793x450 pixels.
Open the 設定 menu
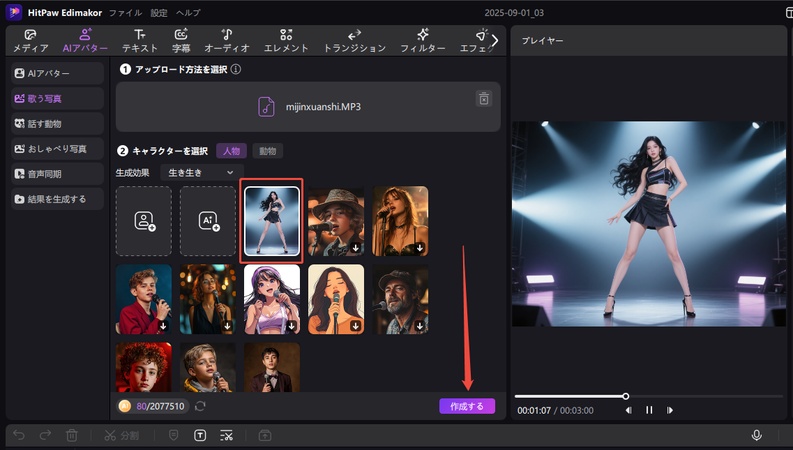click(x=159, y=13)
